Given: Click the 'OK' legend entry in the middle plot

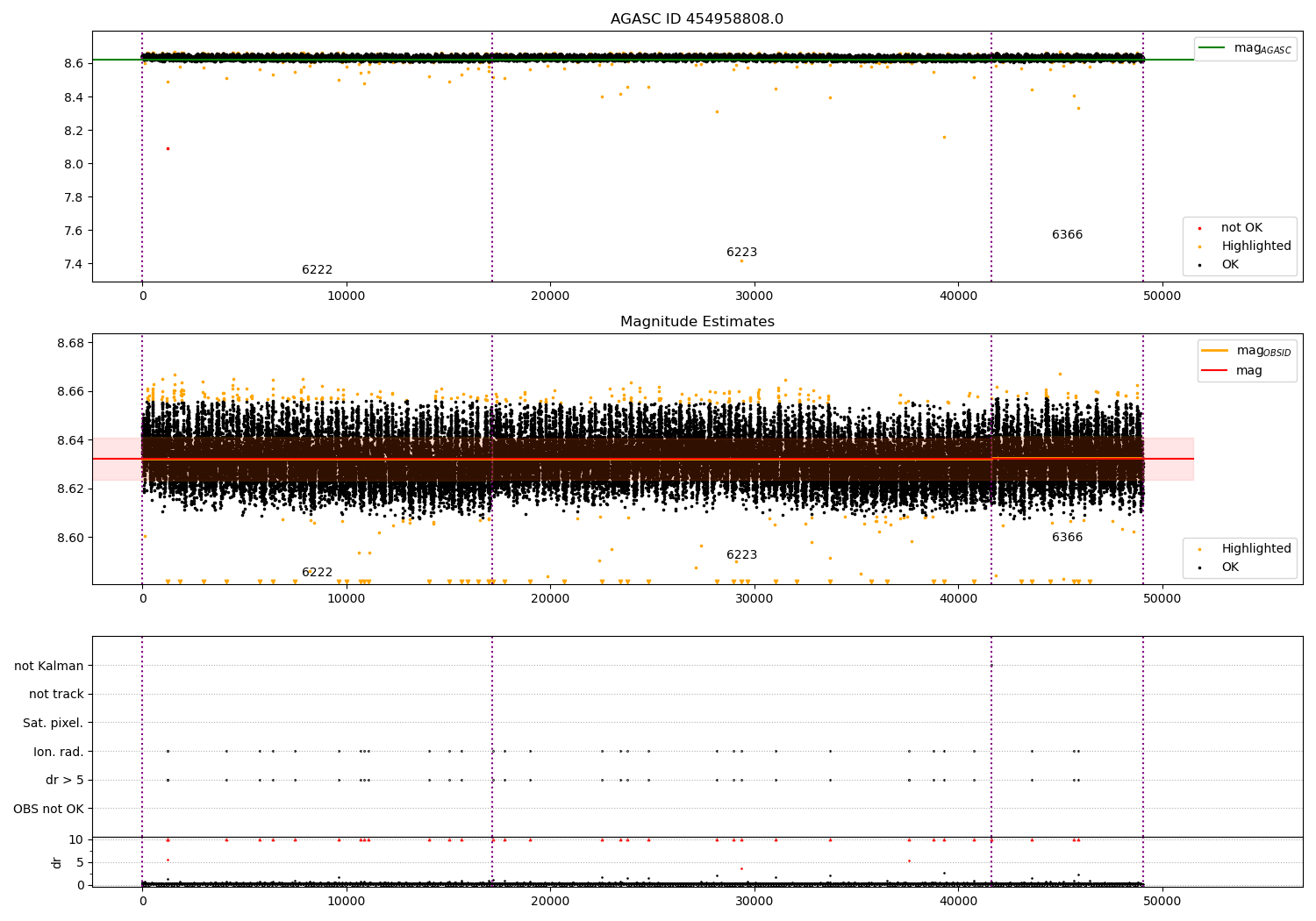Looking at the screenshot, I should [1230, 568].
